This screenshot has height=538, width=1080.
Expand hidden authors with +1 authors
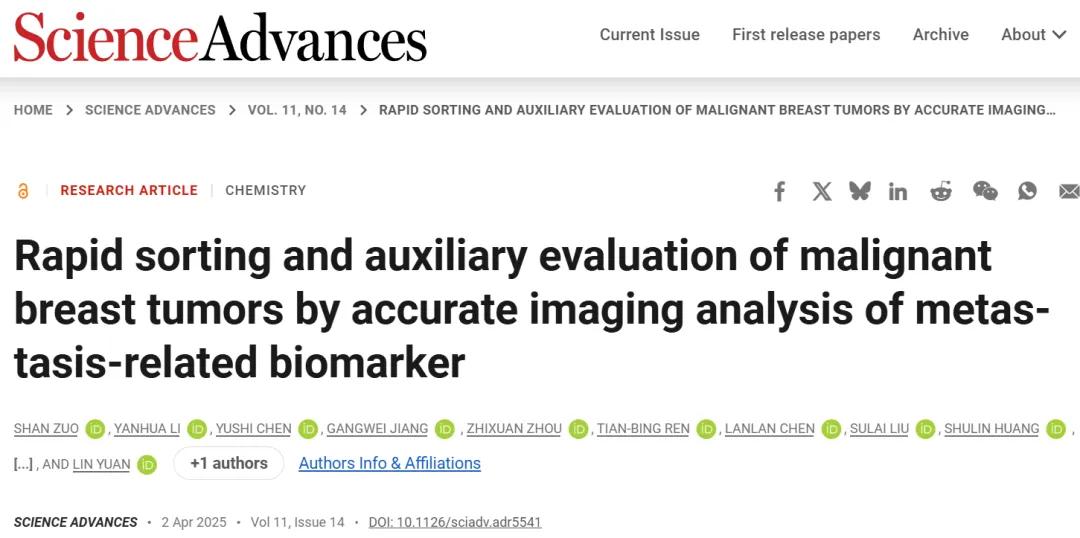click(229, 464)
